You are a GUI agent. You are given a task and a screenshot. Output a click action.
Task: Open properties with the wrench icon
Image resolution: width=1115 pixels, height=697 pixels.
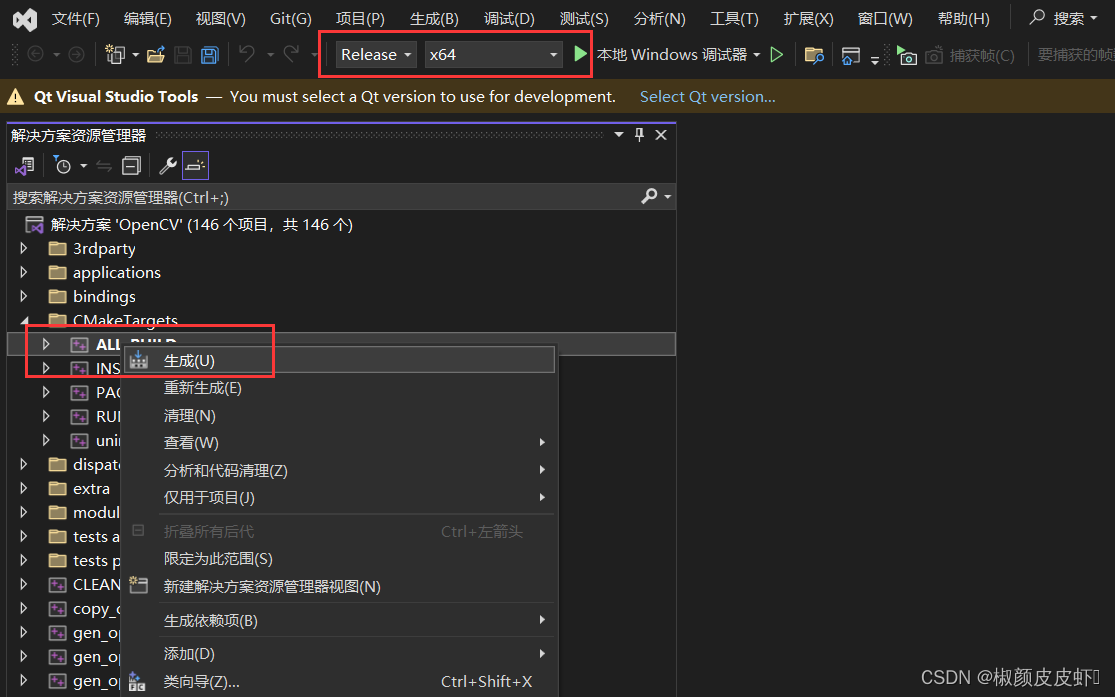coord(168,166)
